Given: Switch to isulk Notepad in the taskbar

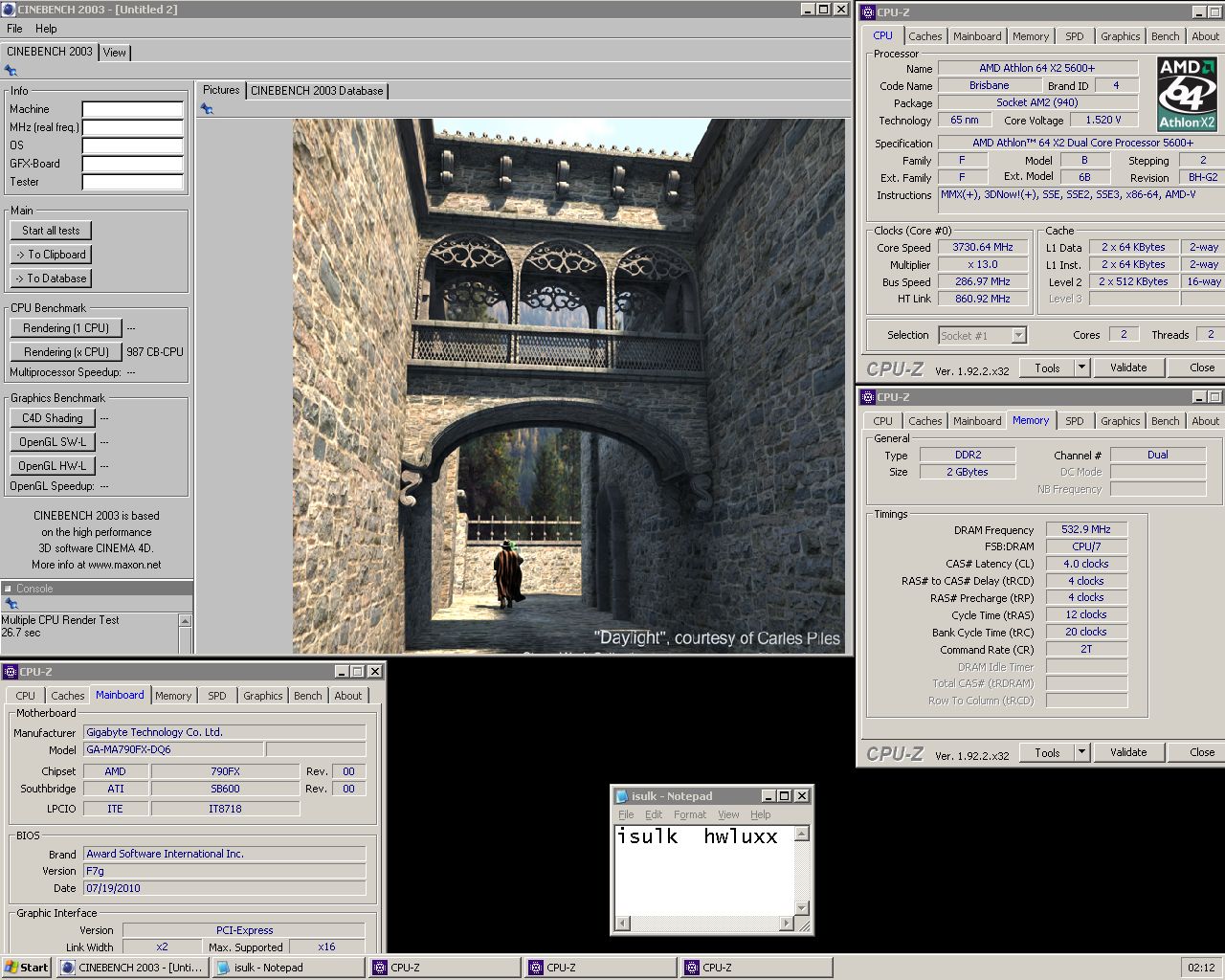Looking at the screenshot, I should [288, 968].
